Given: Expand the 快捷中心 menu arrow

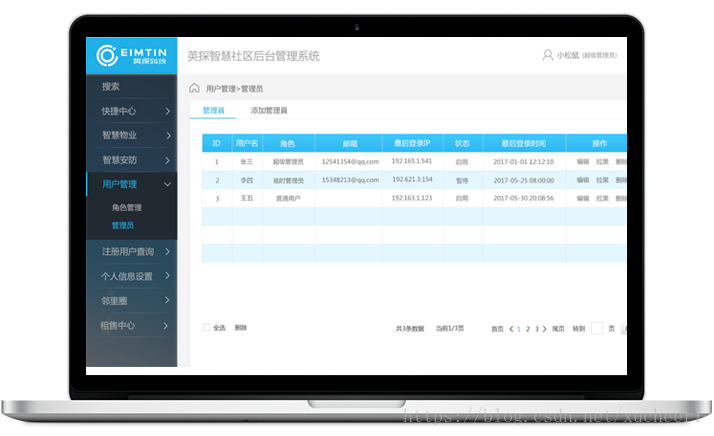Looking at the screenshot, I should [168, 111].
